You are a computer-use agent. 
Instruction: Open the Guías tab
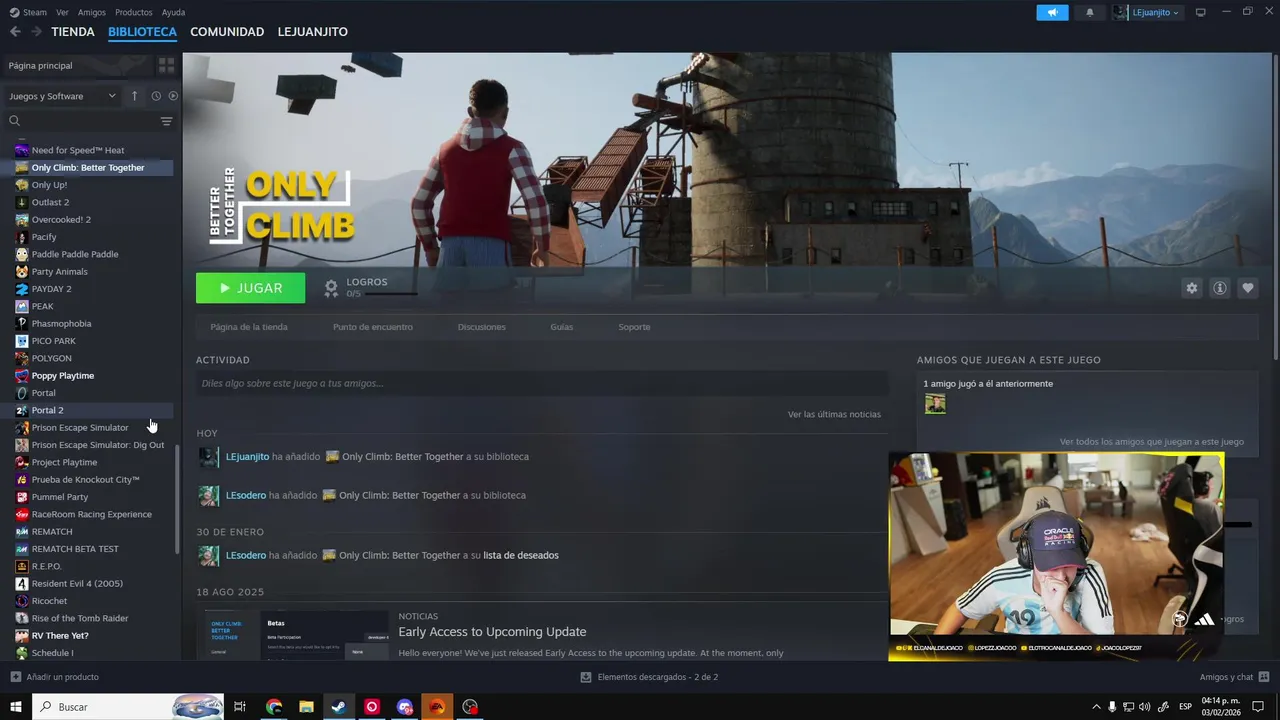click(x=562, y=327)
